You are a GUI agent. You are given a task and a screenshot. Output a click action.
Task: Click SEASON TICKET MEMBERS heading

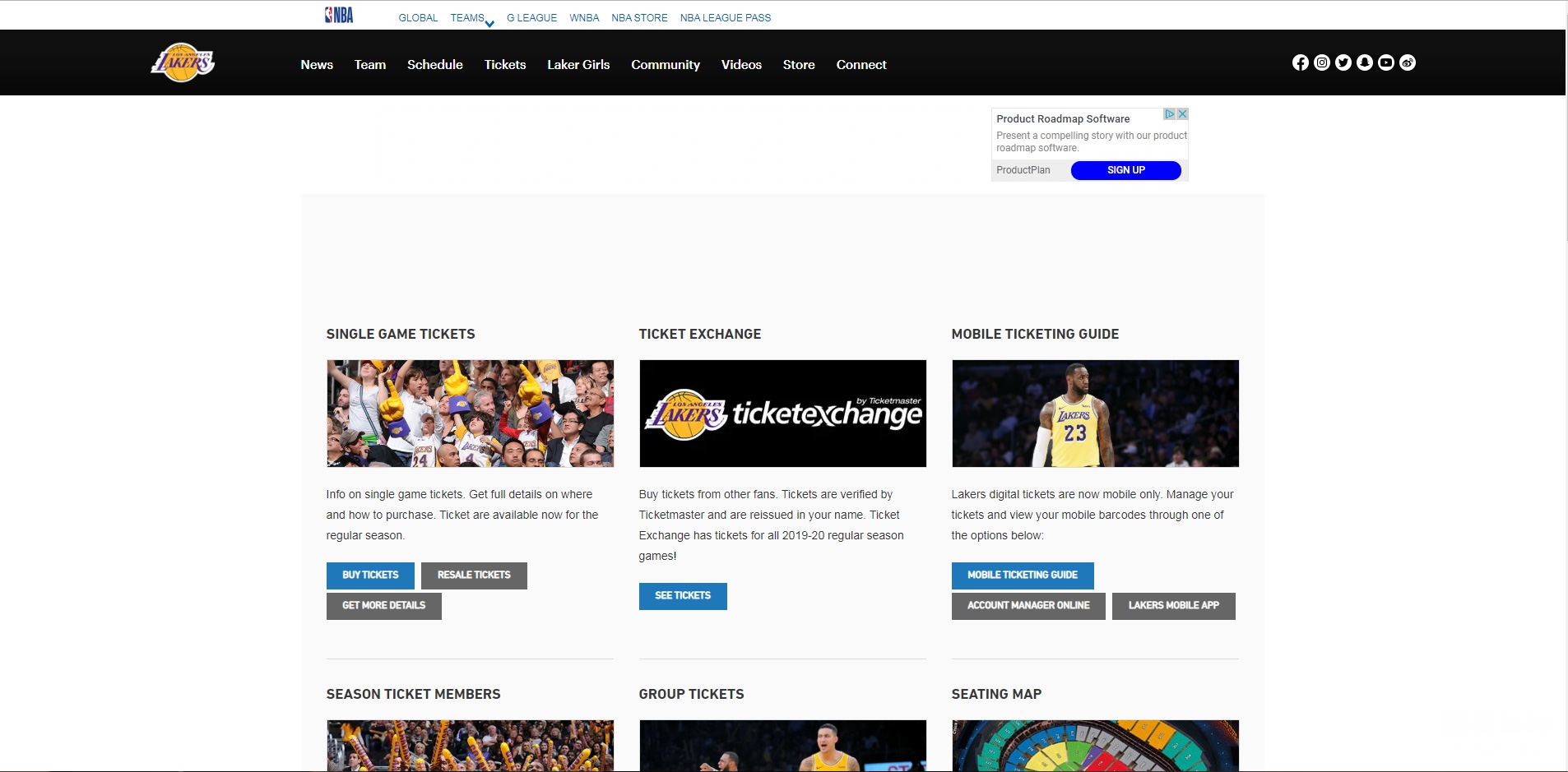click(413, 694)
